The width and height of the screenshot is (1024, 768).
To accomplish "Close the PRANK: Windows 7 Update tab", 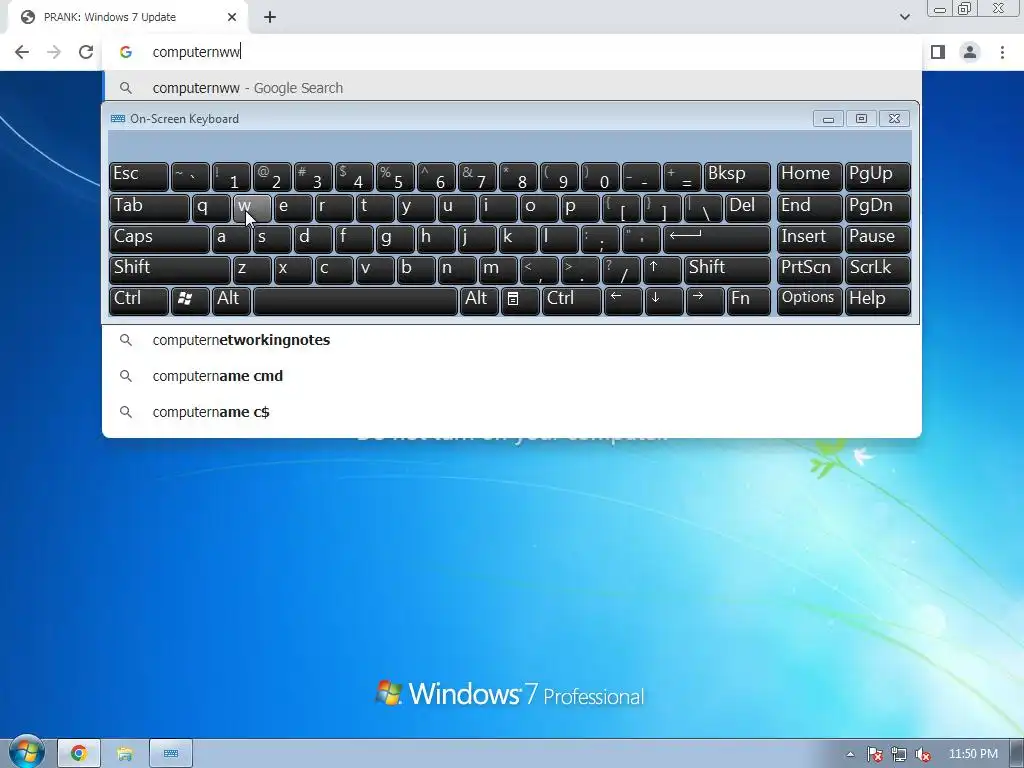I will click(232, 17).
